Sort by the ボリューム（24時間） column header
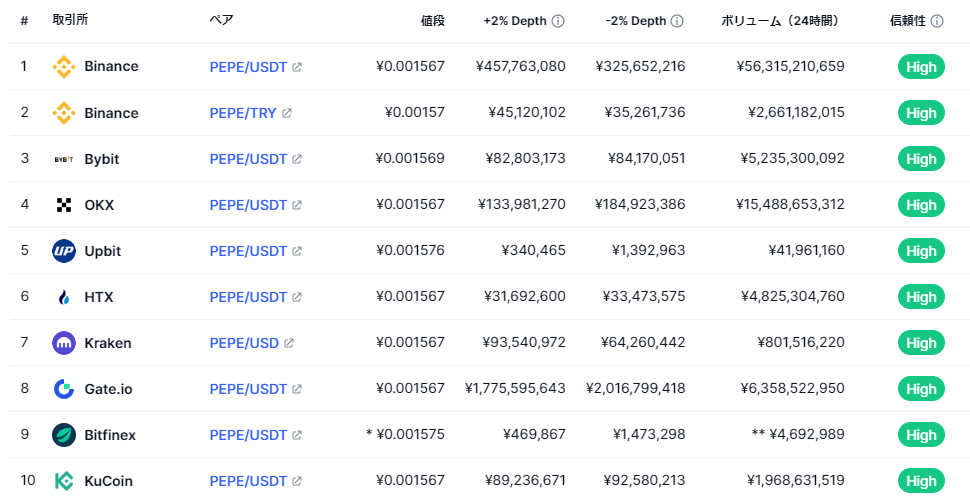 coord(783,21)
